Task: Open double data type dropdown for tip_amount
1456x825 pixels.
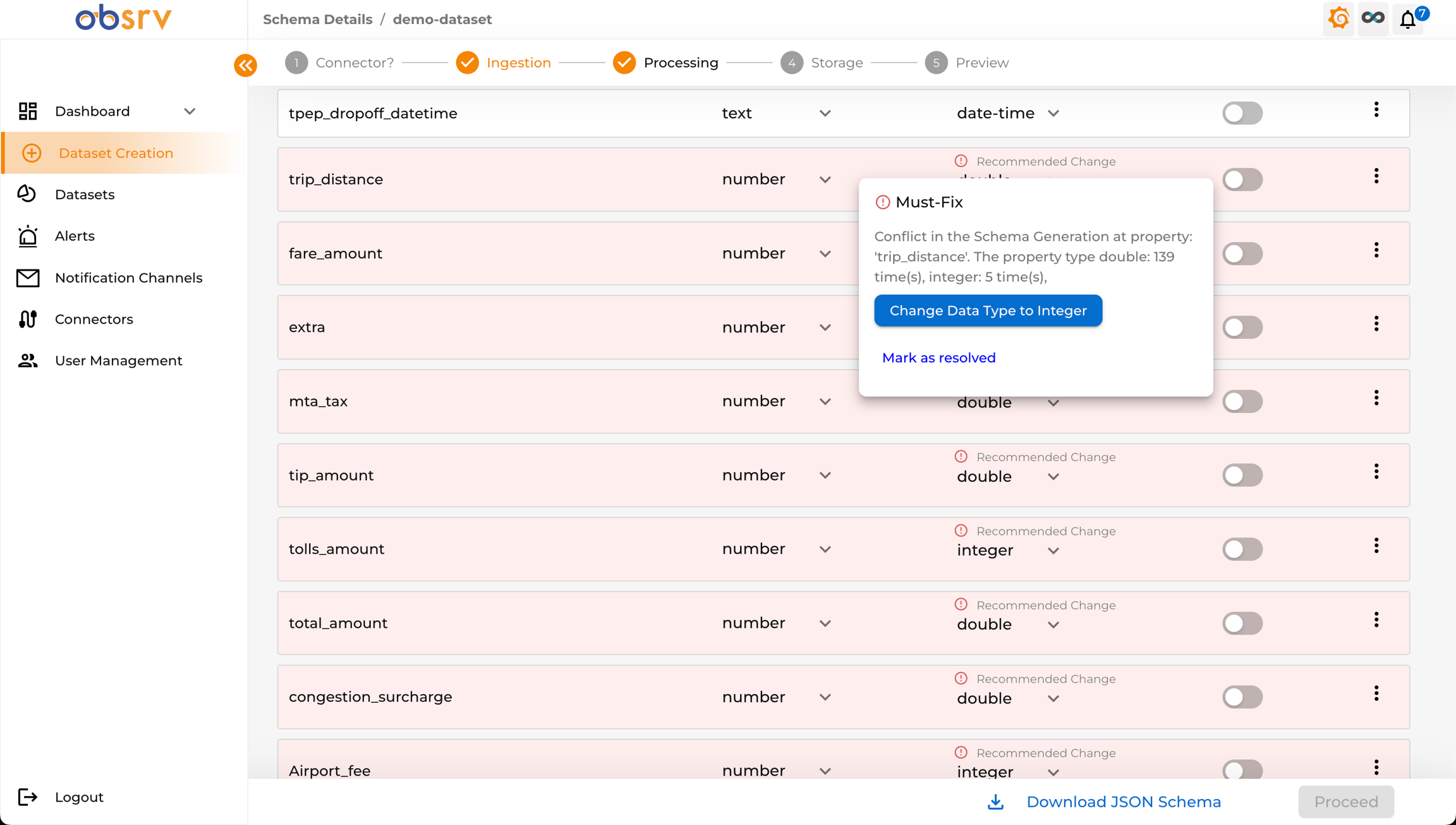Action: [x=1008, y=477]
